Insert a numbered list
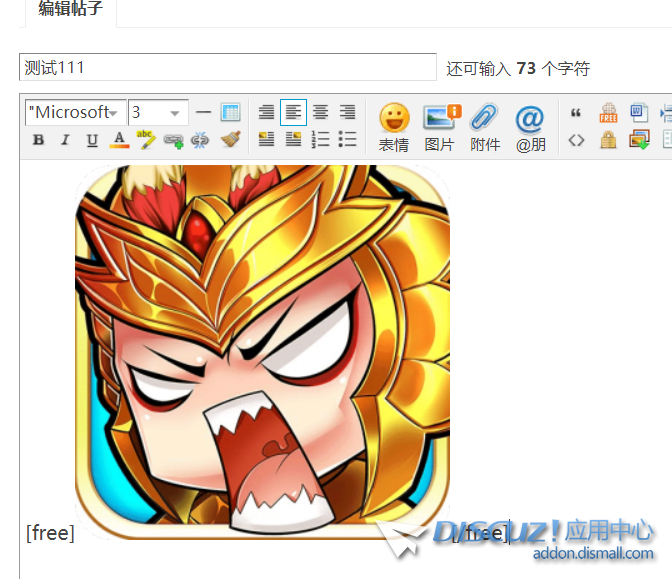 [x=320, y=139]
